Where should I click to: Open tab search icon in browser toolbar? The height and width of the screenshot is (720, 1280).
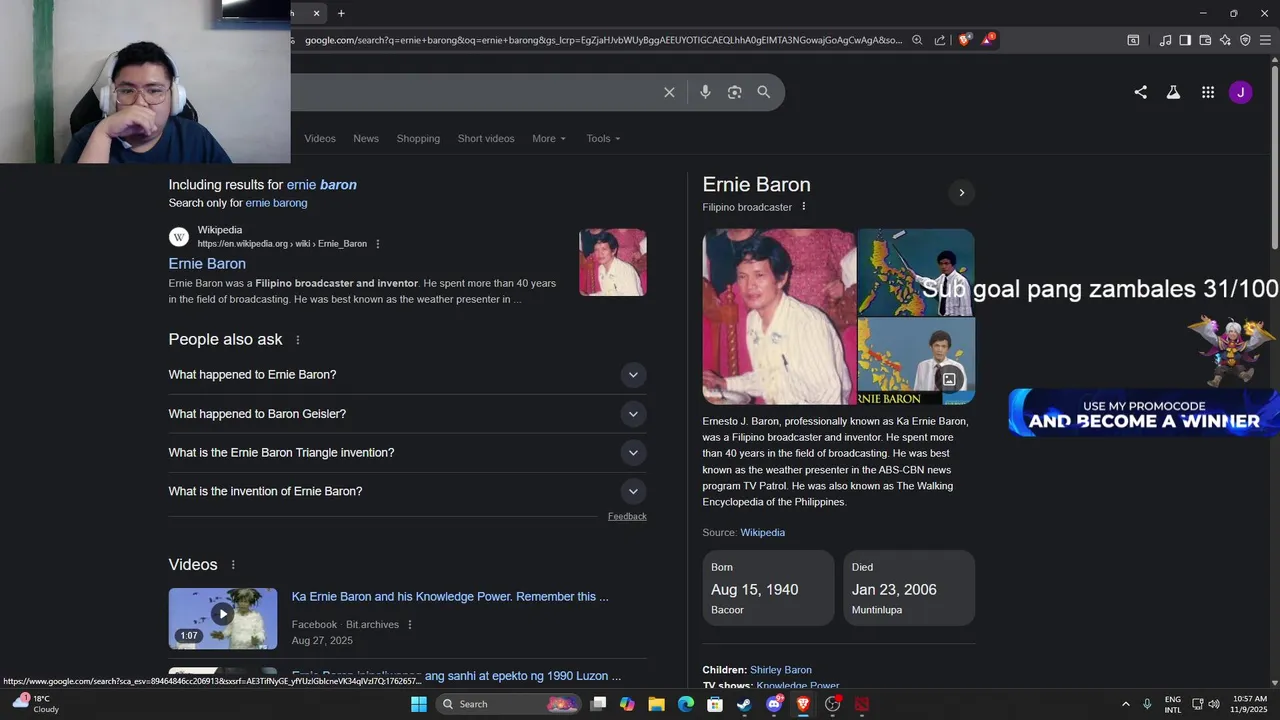pos(1133,40)
